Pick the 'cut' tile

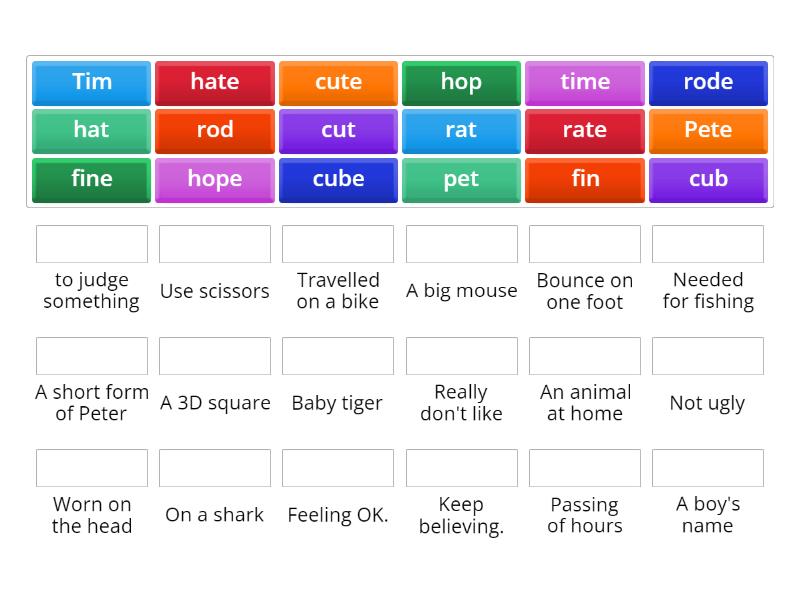338,130
